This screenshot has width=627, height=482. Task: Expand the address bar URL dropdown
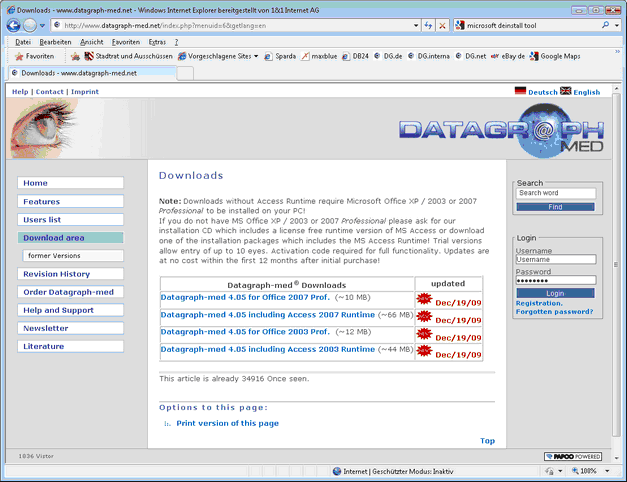tap(416, 26)
